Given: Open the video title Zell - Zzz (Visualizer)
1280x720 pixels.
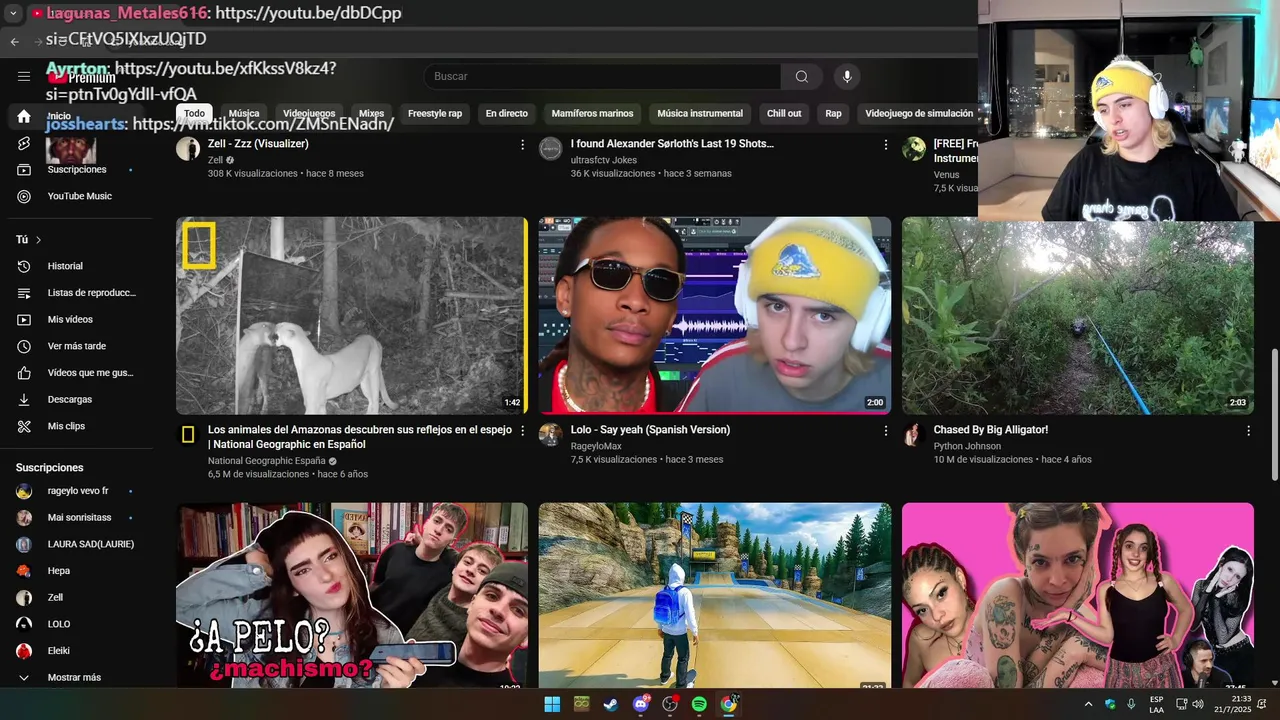Looking at the screenshot, I should (x=258, y=144).
